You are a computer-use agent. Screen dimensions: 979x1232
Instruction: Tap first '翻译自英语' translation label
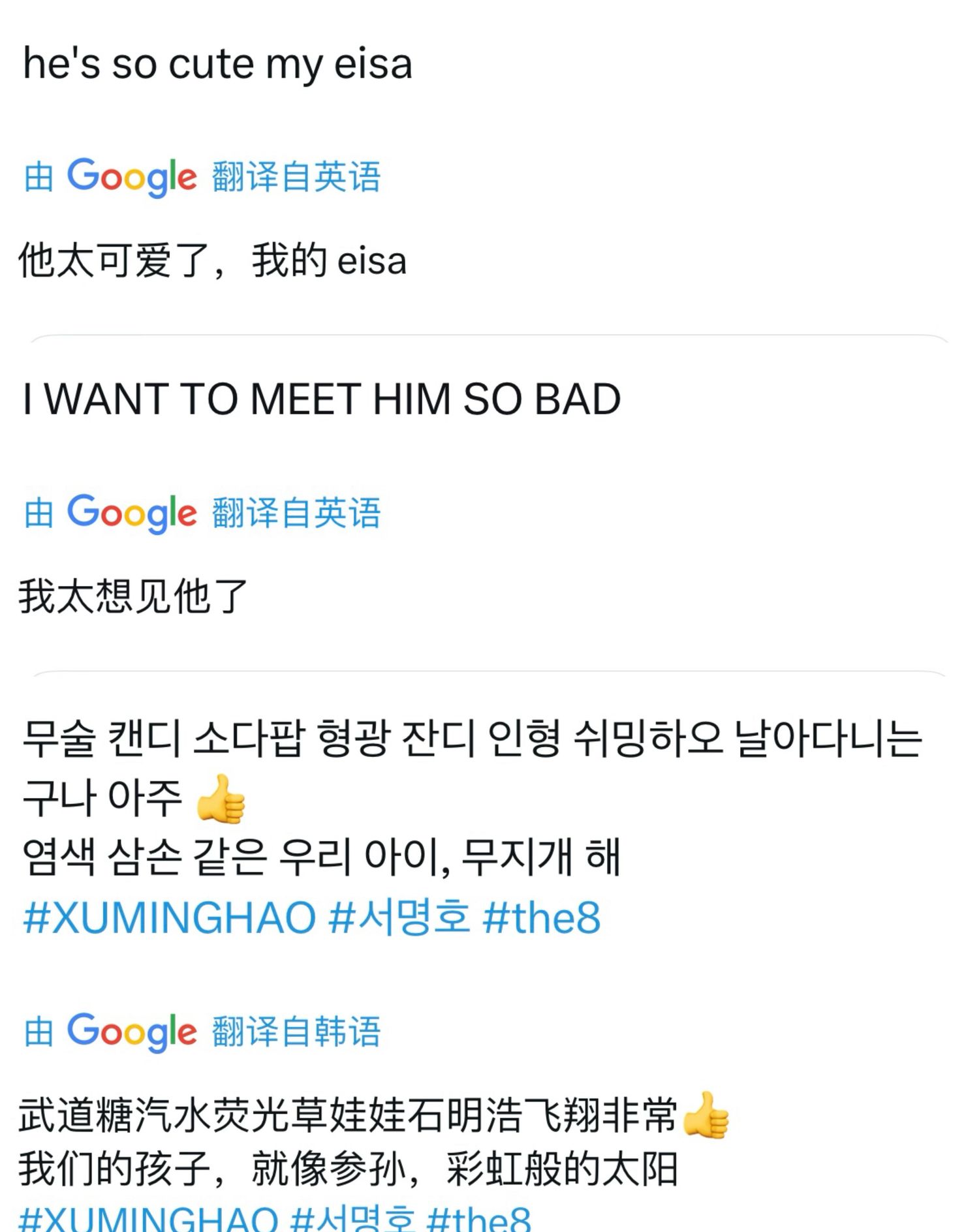296,177
